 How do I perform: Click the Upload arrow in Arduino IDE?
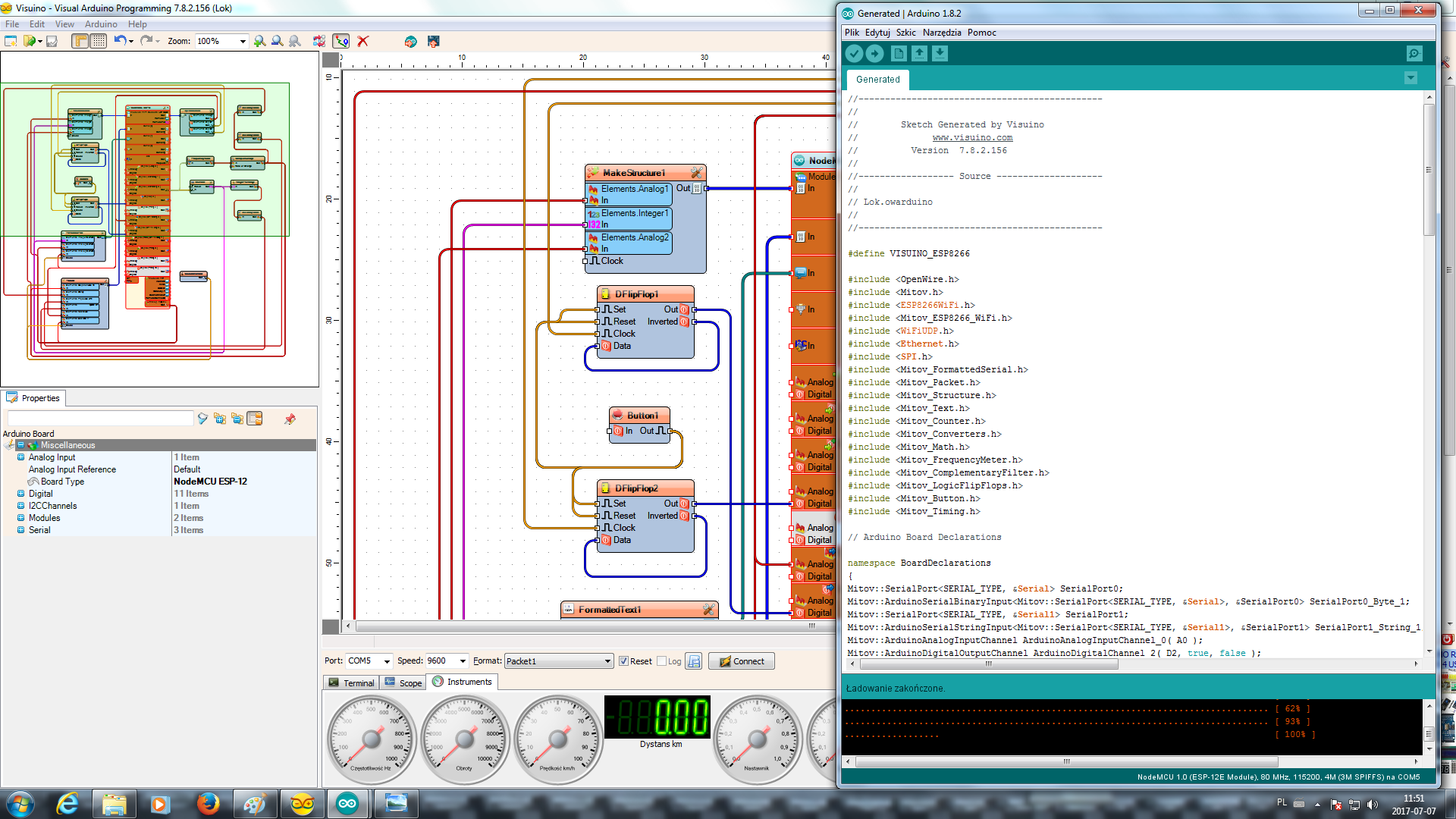(874, 54)
